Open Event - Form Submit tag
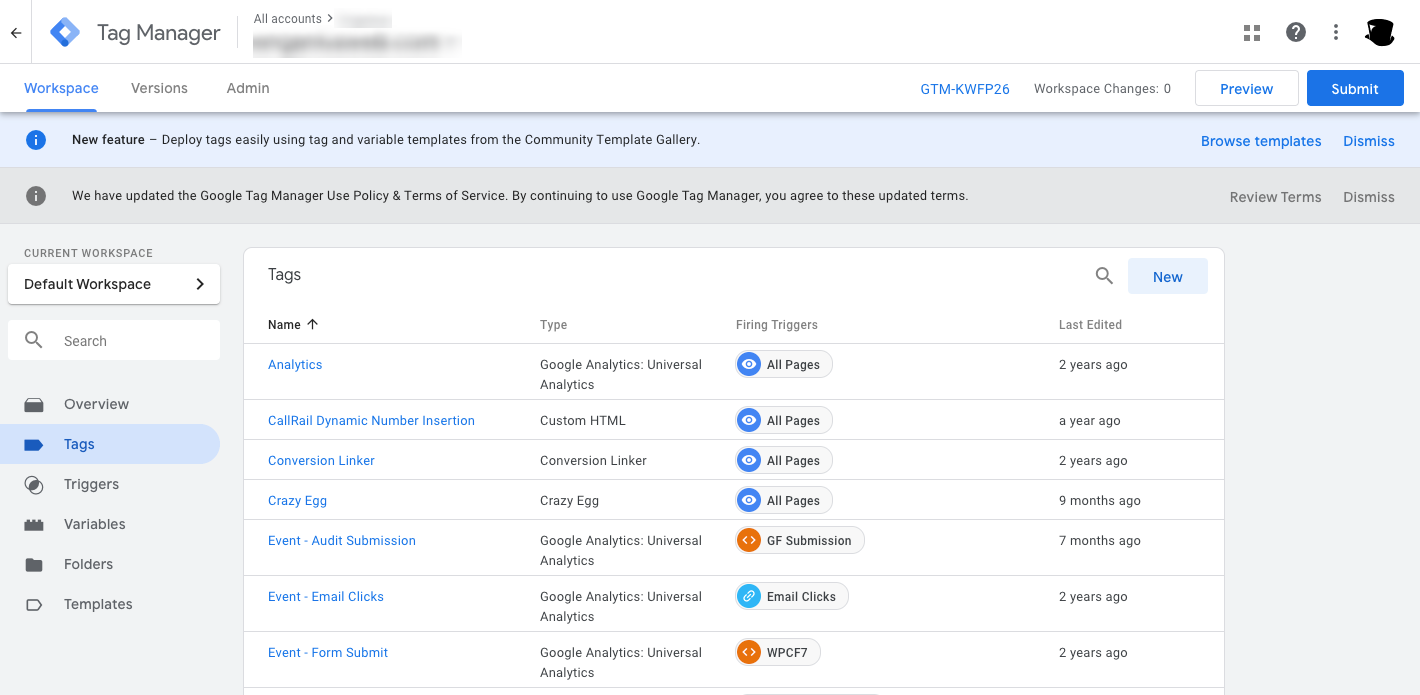1420x695 pixels. tap(328, 652)
